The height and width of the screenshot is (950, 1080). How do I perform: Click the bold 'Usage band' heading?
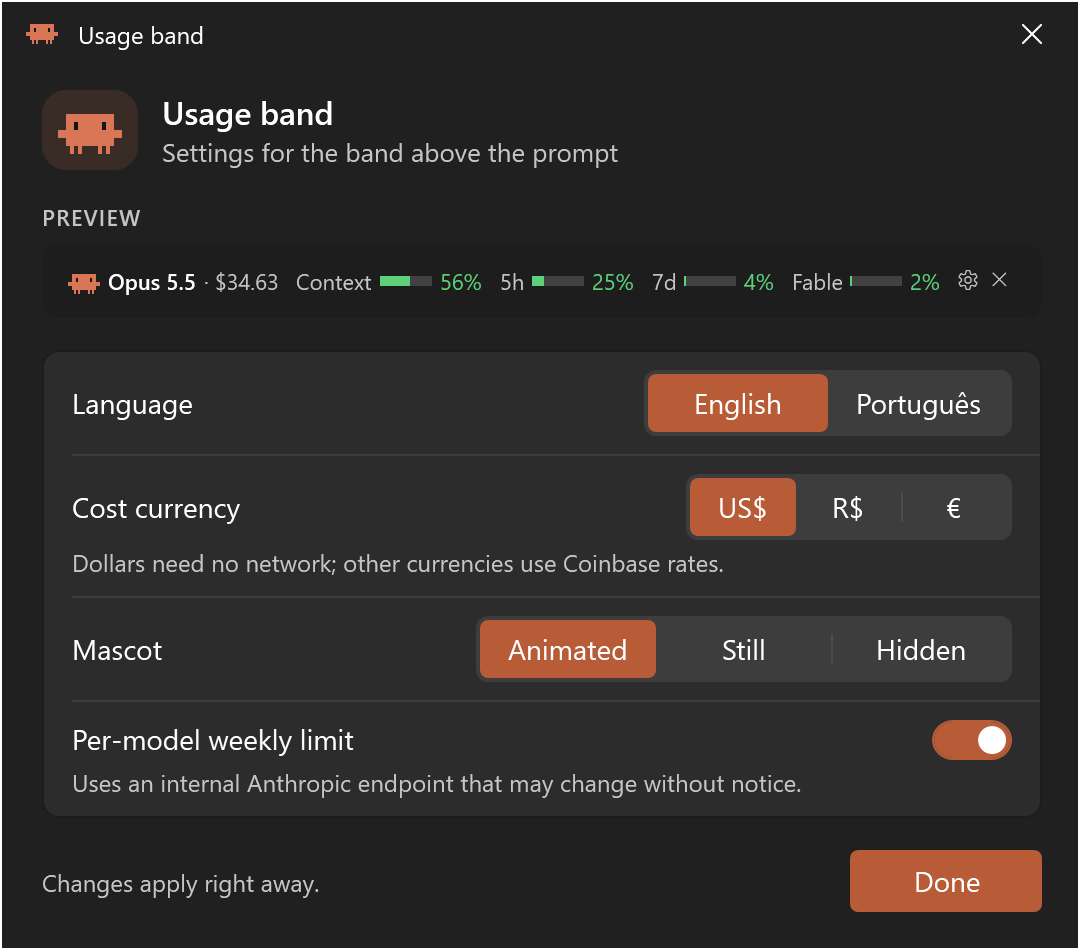tap(248, 114)
